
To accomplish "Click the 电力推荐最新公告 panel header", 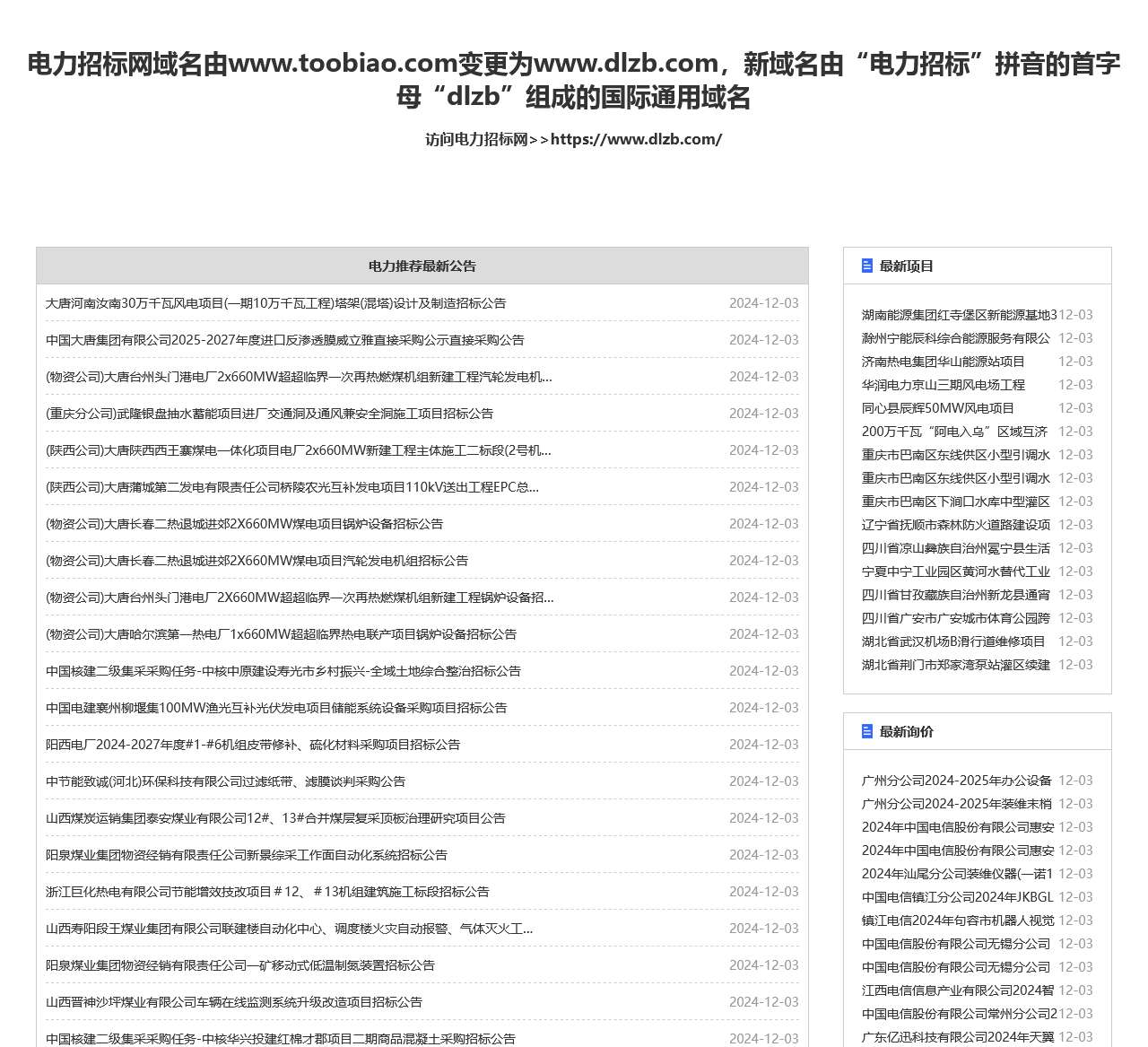I will pyautogui.click(x=422, y=266).
